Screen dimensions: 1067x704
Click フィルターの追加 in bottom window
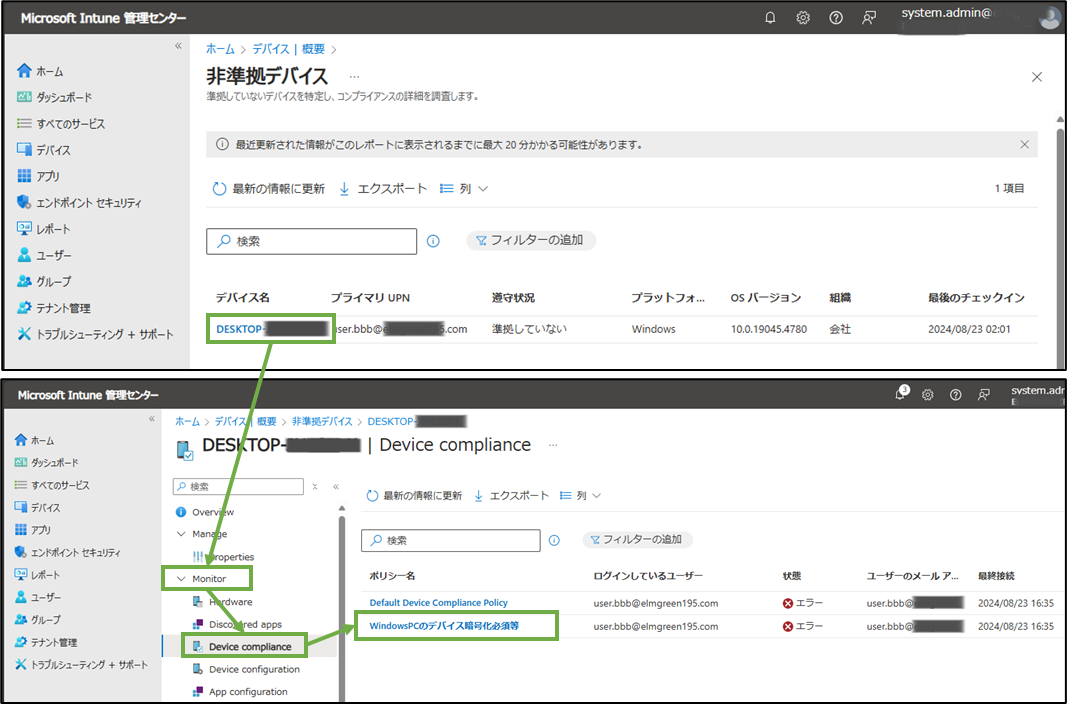tap(637, 539)
